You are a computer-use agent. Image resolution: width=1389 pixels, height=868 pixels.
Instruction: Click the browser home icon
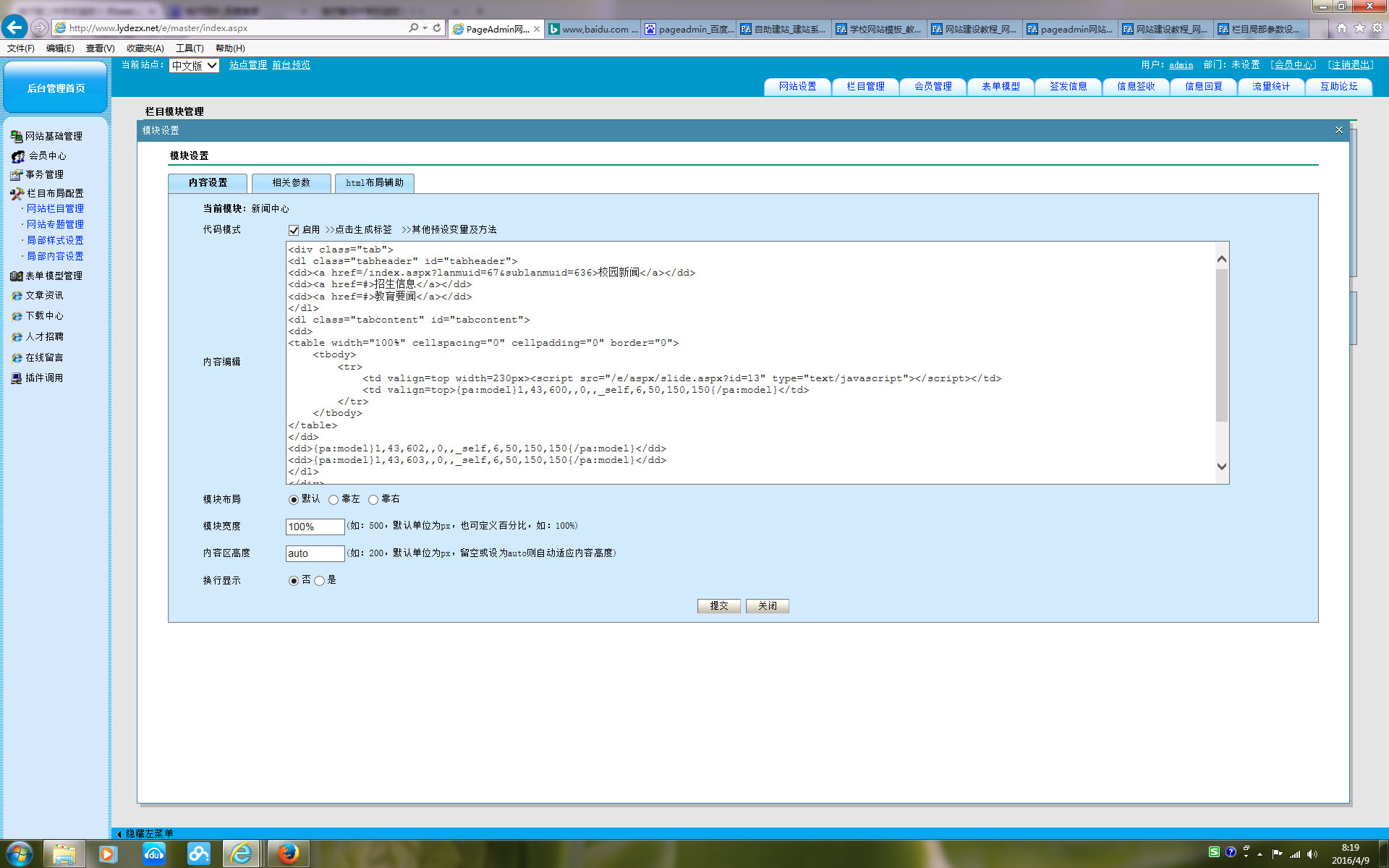point(1341,27)
